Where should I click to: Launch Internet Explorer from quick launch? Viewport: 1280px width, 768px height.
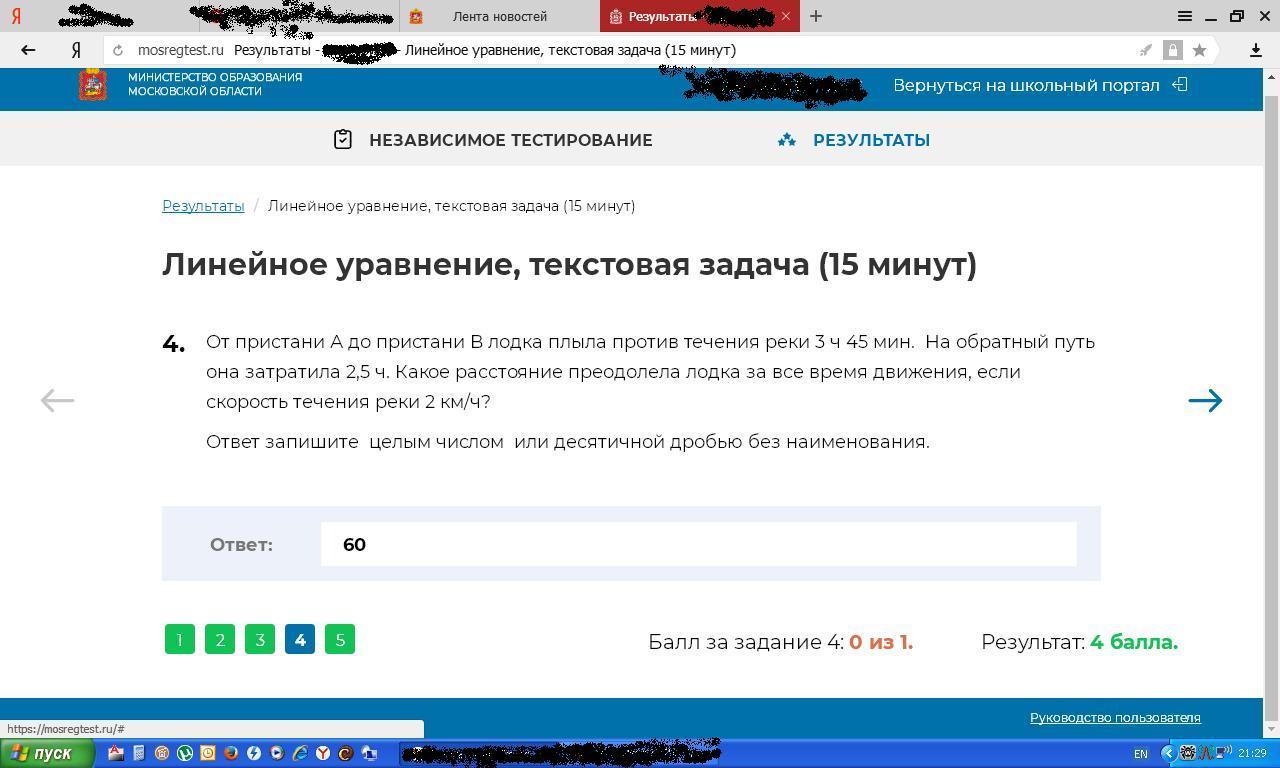point(300,753)
